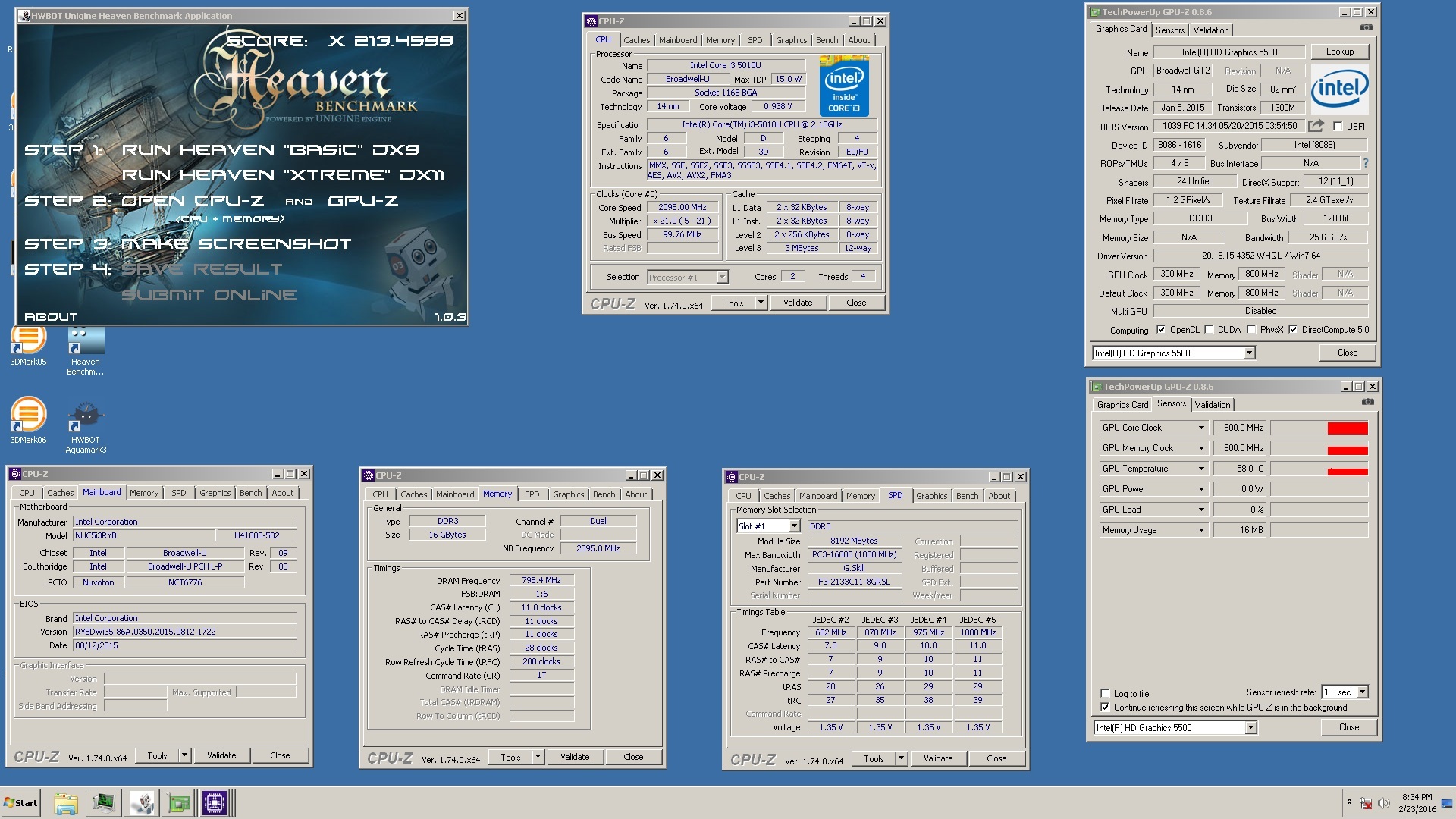Click Close in GPU-Z Sensors window
The height and width of the screenshot is (819, 1456).
tap(1349, 727)
